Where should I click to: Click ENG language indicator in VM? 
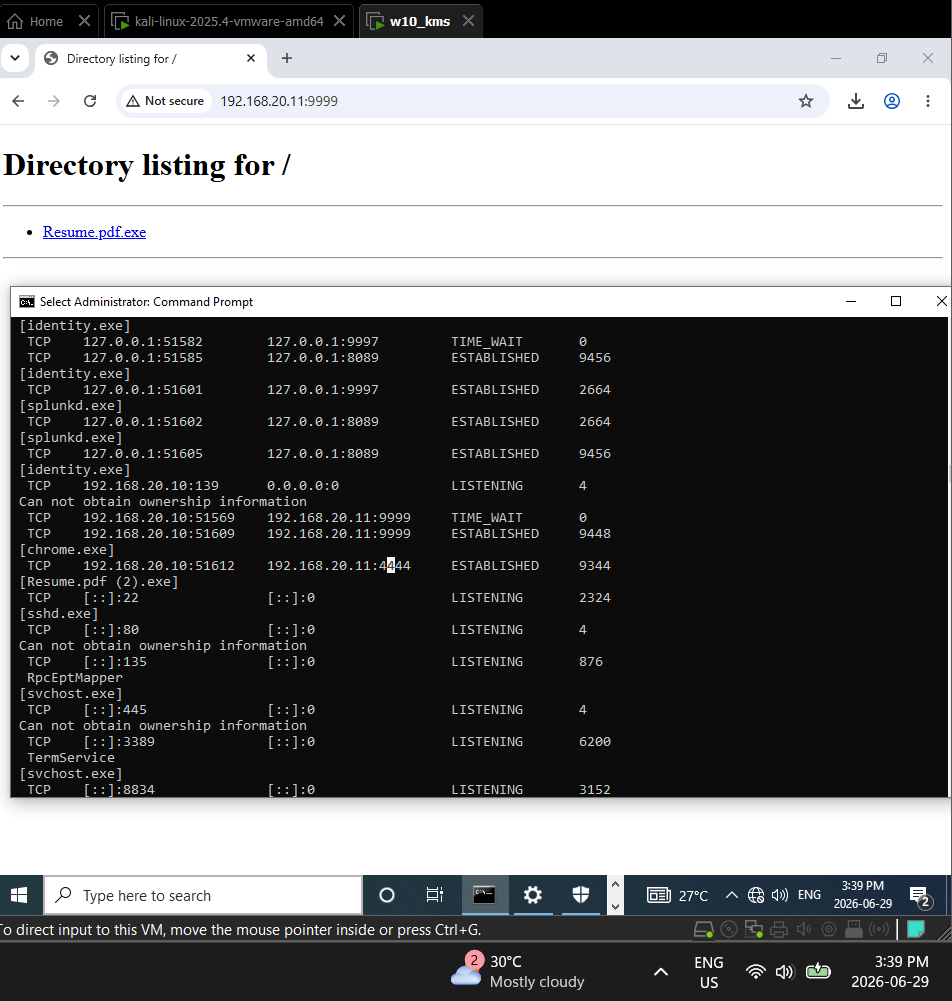click(810, 895)
